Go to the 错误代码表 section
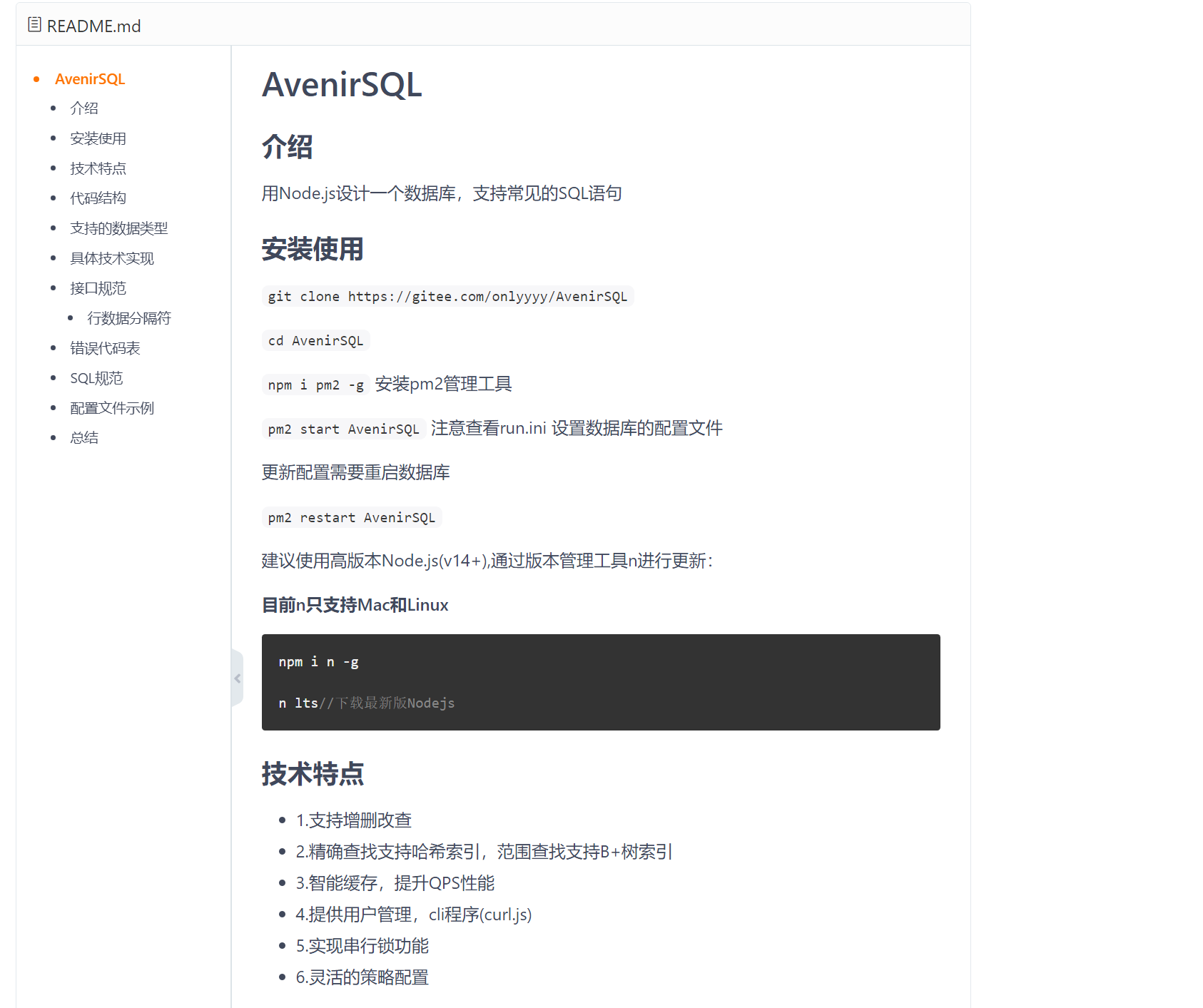 (x=105, y=348)
